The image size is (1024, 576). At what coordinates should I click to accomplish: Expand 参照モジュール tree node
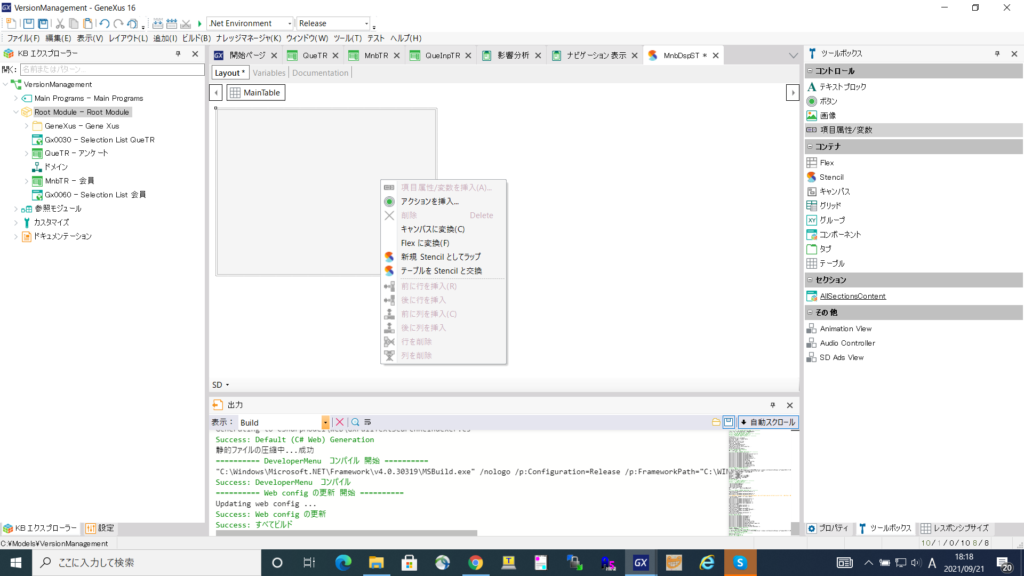click(16, 209)
